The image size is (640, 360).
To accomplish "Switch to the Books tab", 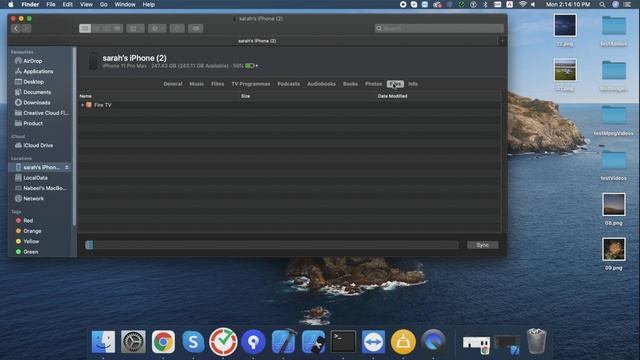I will click(350, 84).
